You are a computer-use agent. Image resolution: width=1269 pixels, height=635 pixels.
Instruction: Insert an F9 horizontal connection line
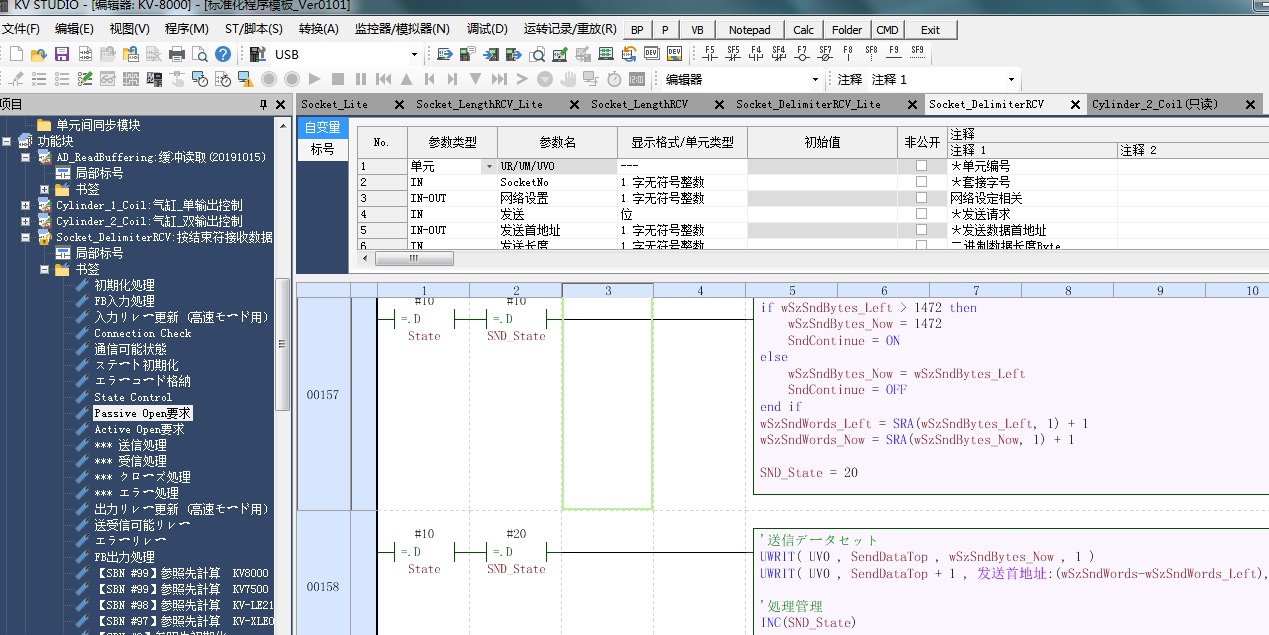(x=894, y=53)
